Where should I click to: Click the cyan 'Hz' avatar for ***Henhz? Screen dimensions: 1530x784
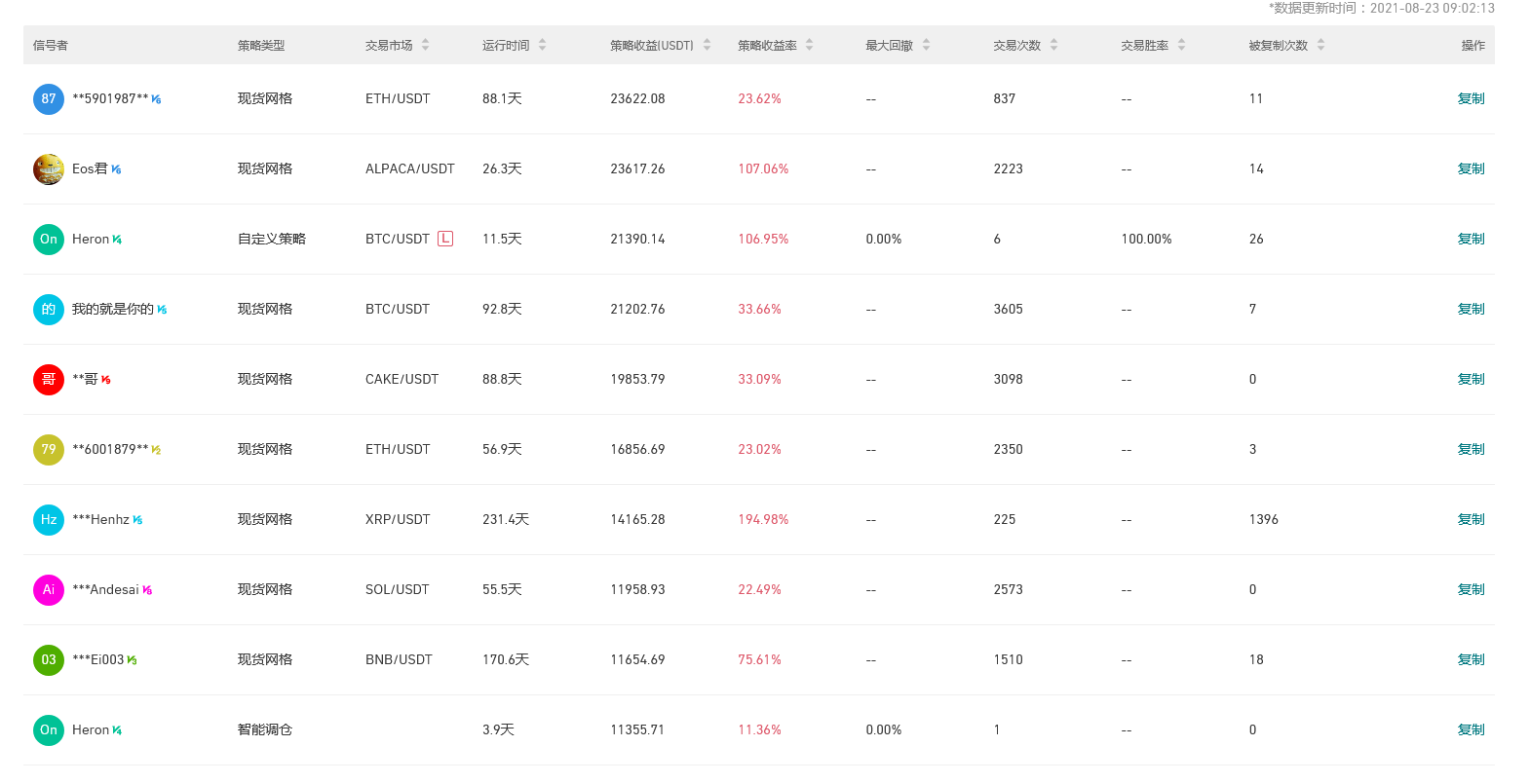[49, 520]
